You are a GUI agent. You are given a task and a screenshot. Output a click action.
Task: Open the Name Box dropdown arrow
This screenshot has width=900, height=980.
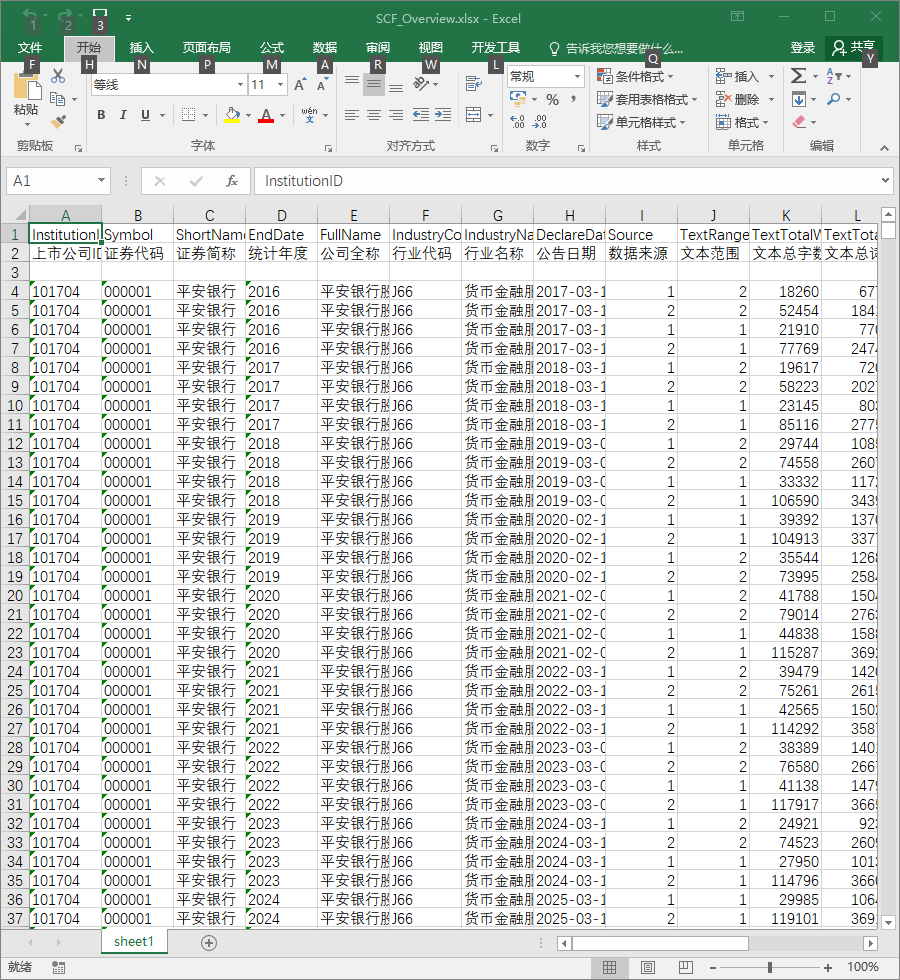101,181
